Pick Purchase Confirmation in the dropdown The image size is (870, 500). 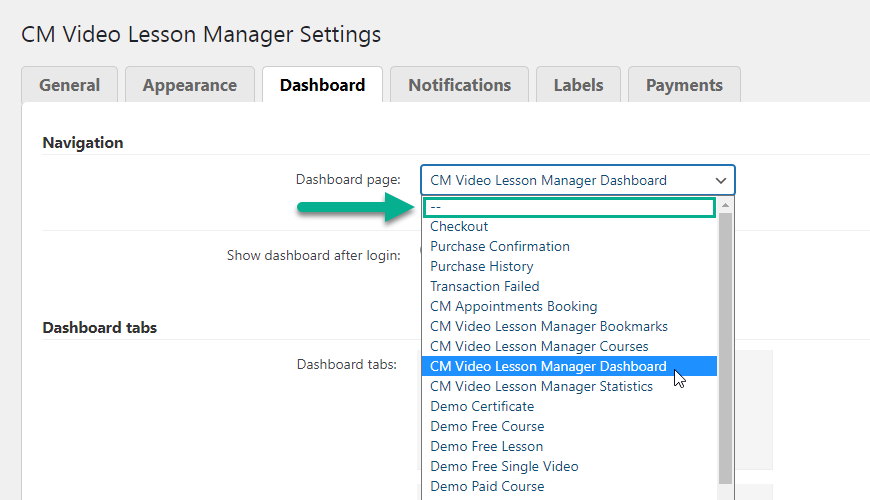click(569, 246)
